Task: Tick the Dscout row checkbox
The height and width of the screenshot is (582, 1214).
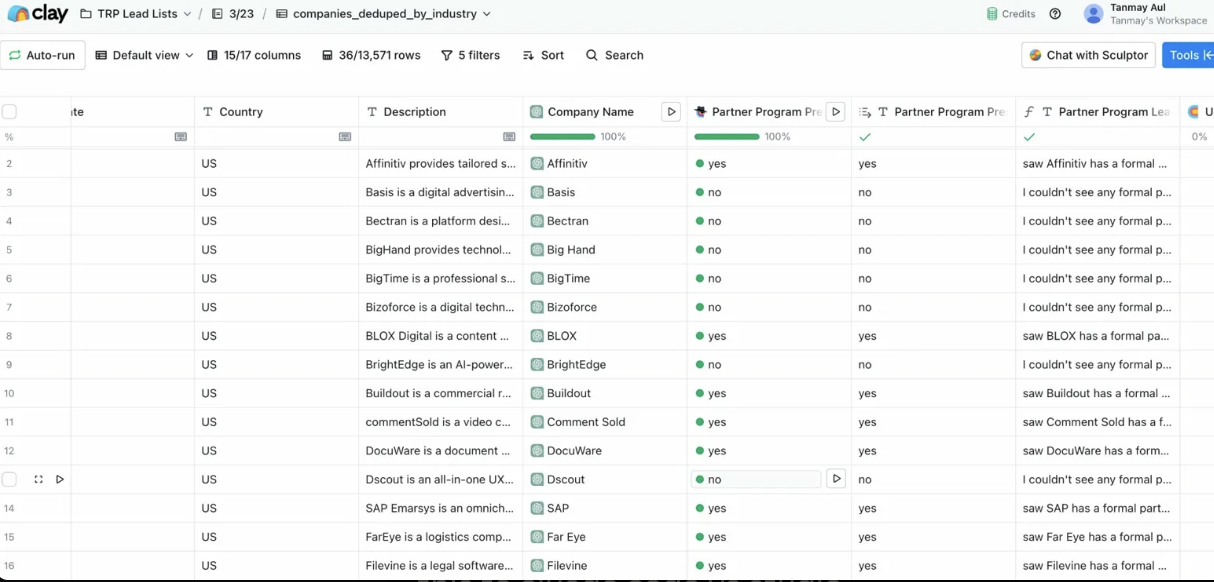Action: point(9,480)
